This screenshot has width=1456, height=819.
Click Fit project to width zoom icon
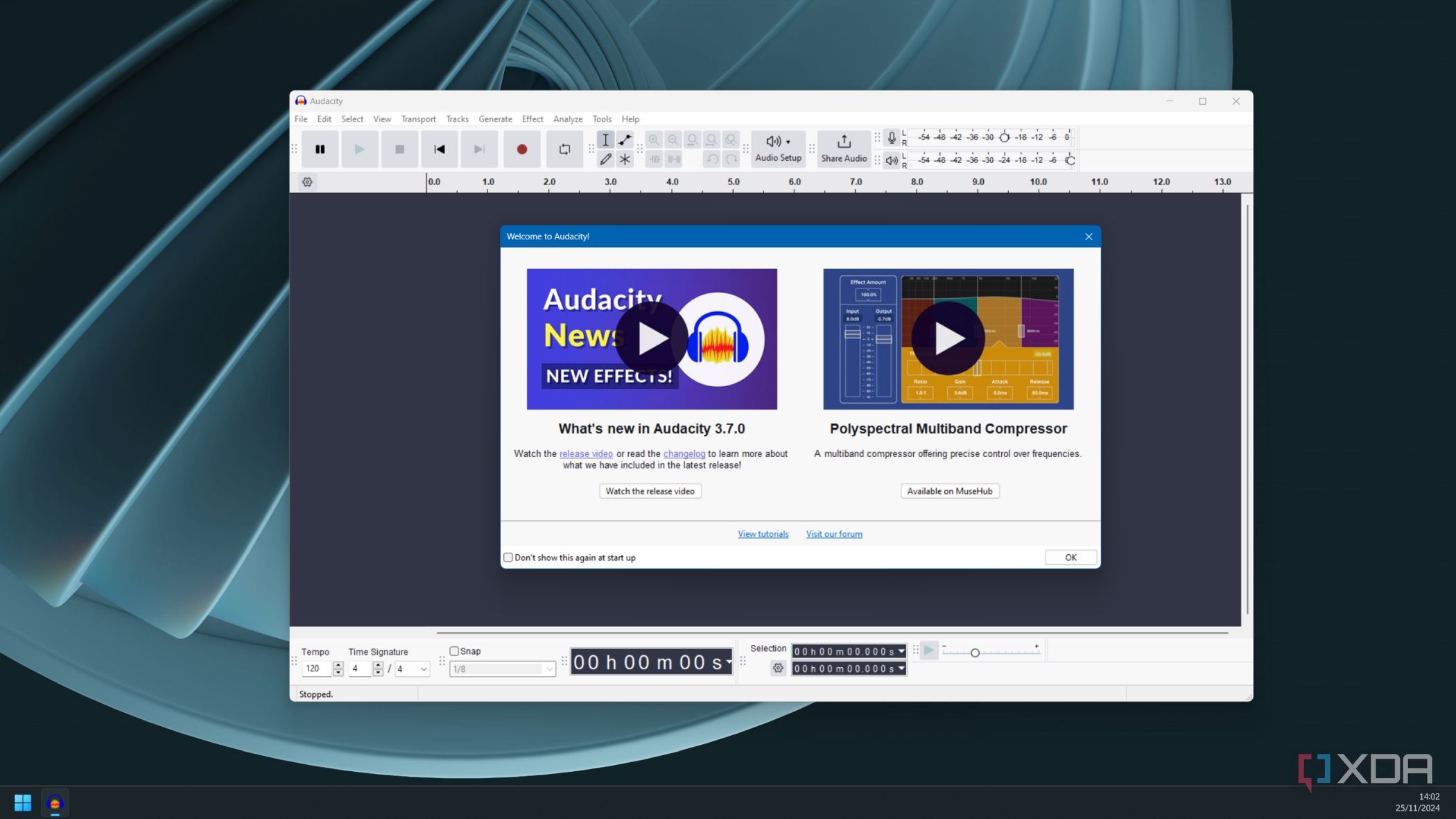tap(711, 139)
